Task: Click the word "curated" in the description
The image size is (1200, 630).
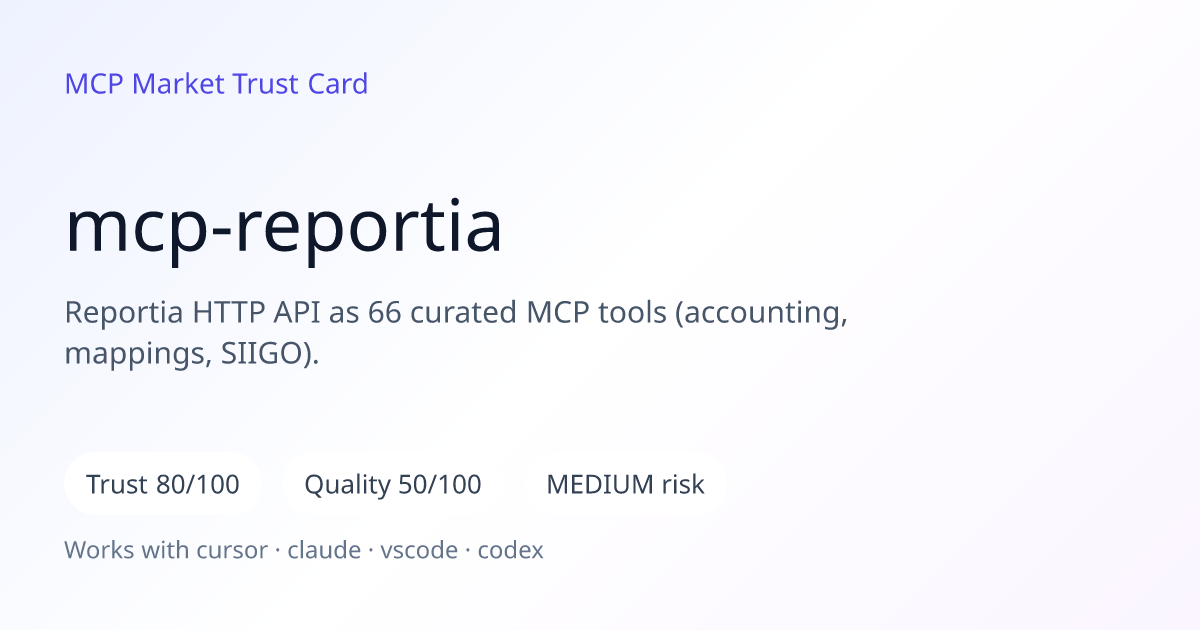Action: [463, 313]
